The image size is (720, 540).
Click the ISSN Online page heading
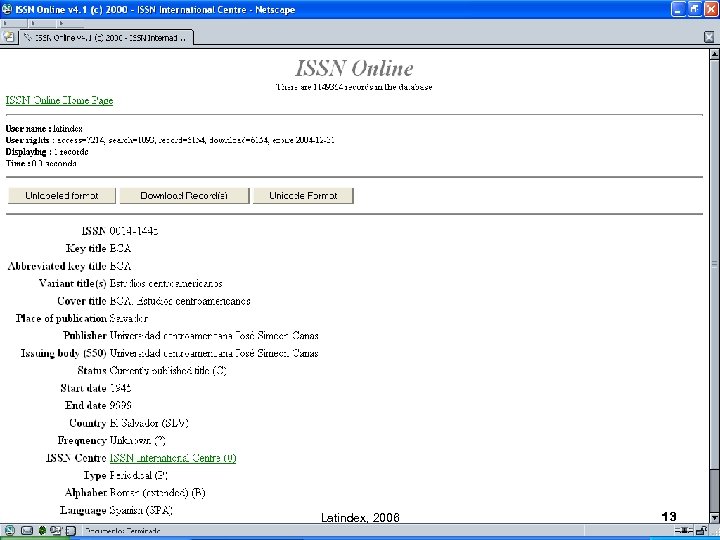354,68
